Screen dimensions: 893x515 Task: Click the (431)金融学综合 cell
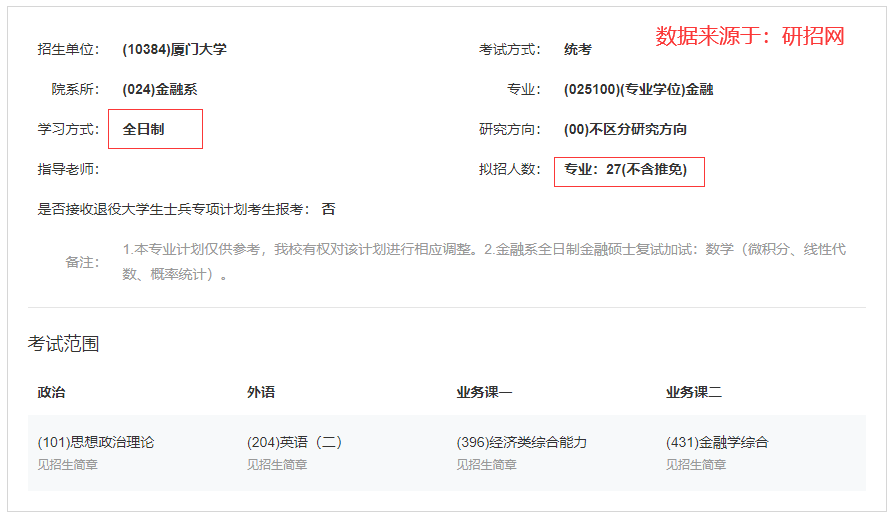click(718, 442)
